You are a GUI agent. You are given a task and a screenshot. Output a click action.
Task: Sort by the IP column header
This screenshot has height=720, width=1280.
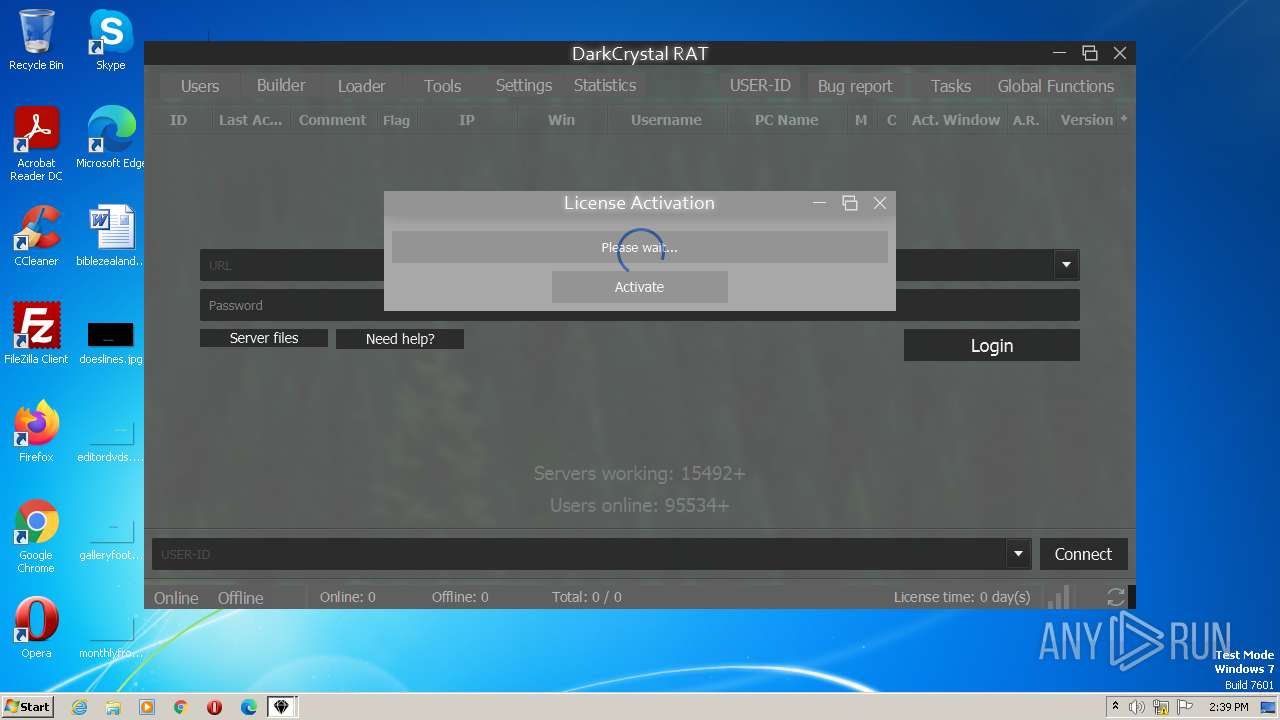(467, 120)
